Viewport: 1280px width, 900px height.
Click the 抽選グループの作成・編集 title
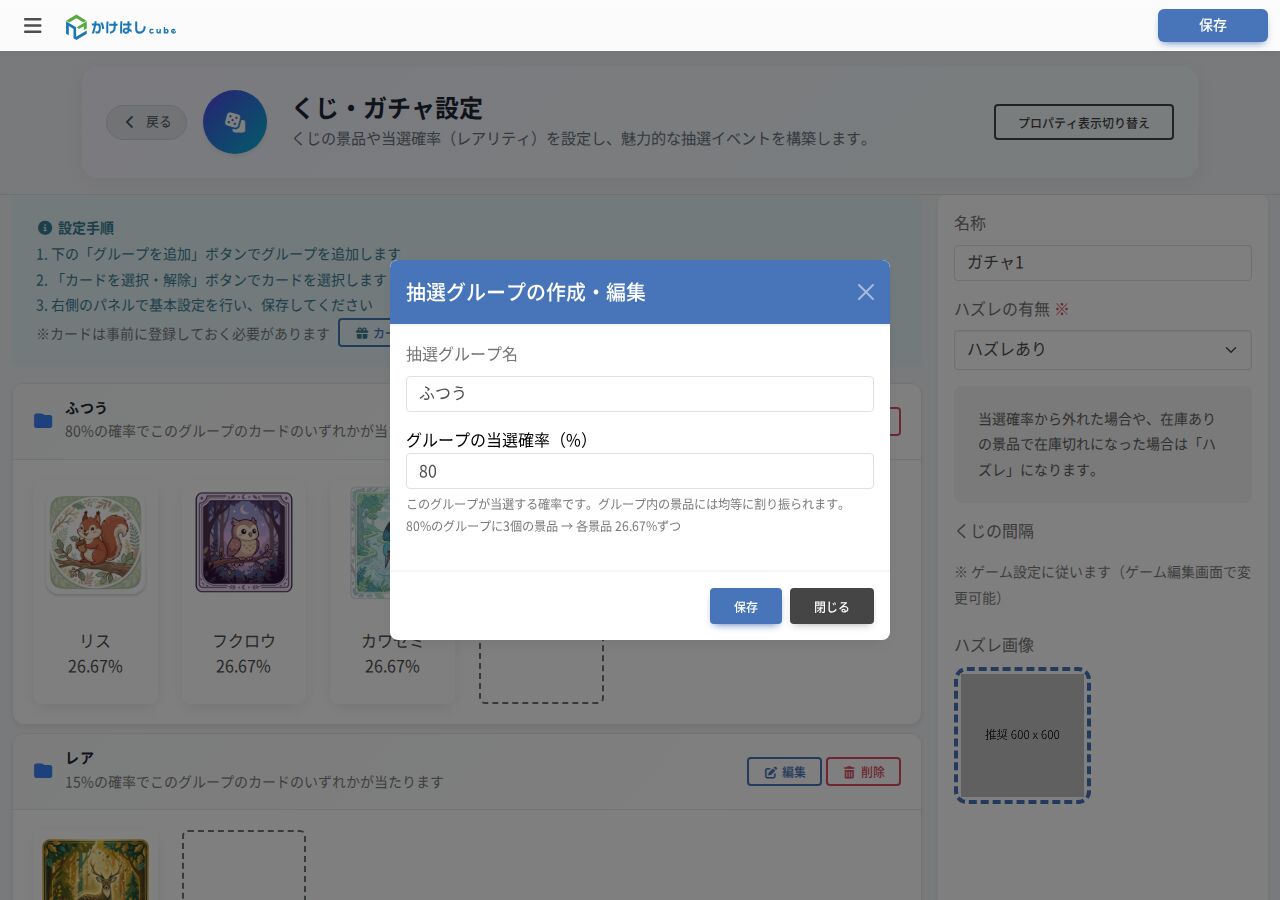pyautogui.click(x=526, y=292)
